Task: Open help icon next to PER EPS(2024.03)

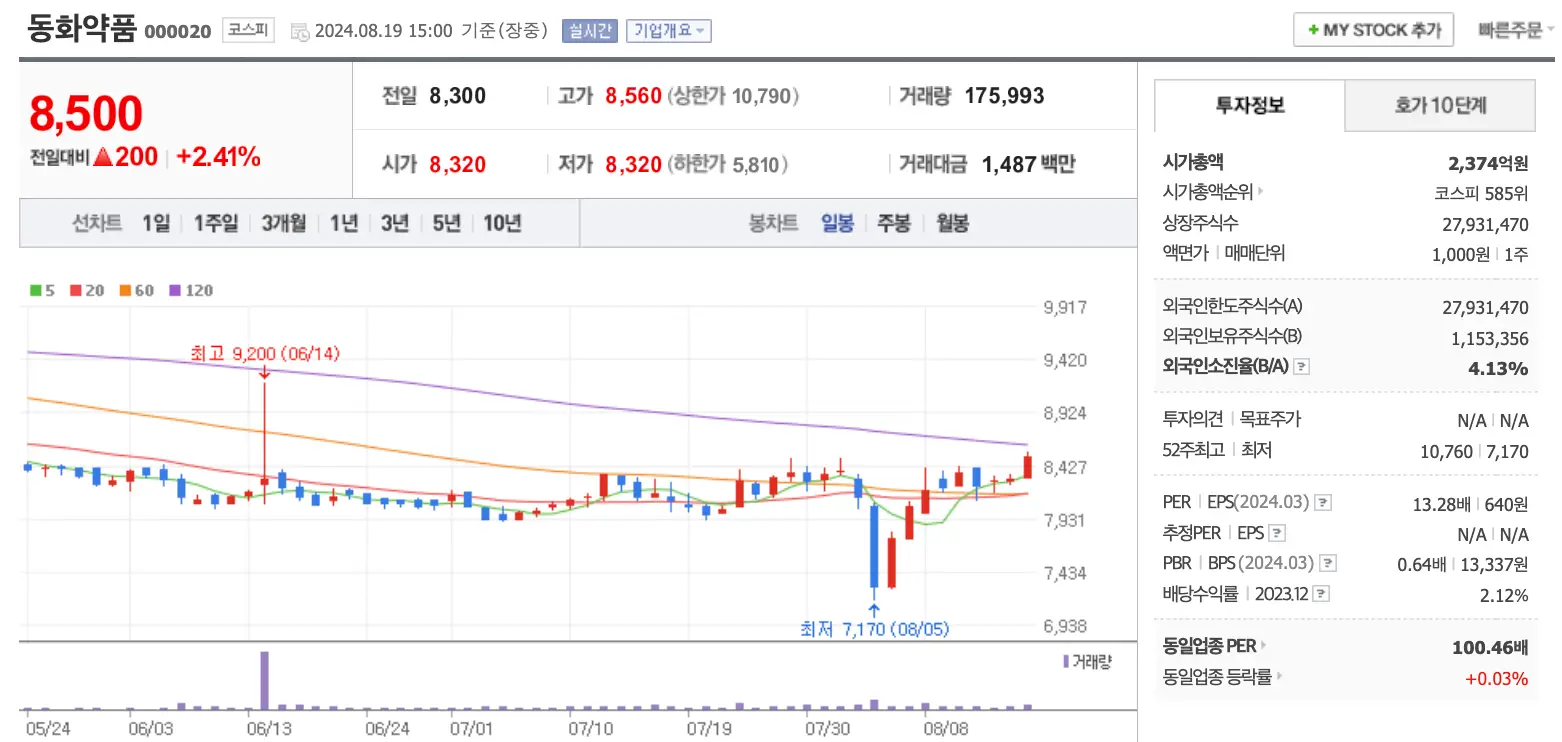Action: 1323,503
